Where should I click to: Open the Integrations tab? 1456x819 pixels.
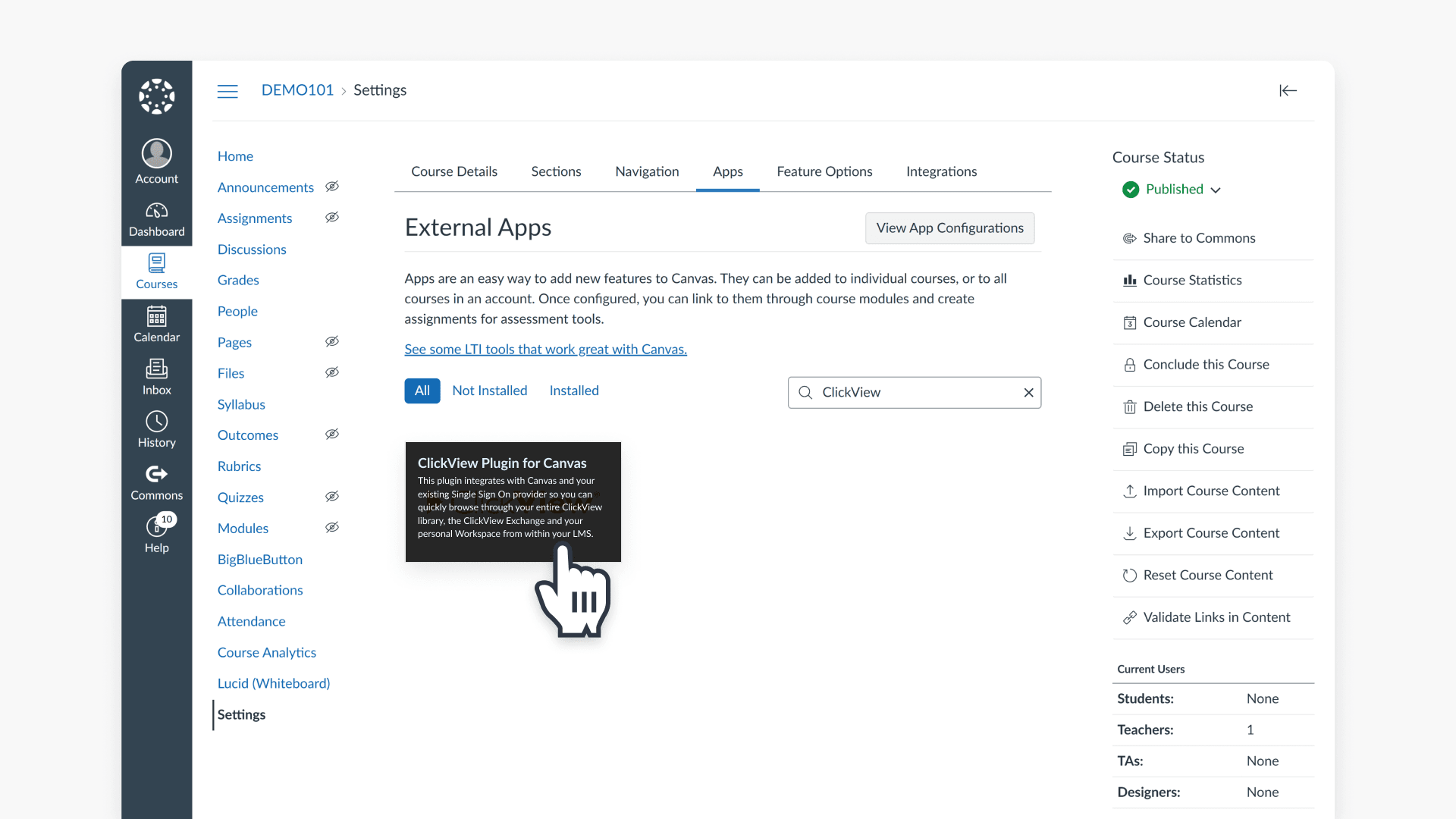click(941, 171)
